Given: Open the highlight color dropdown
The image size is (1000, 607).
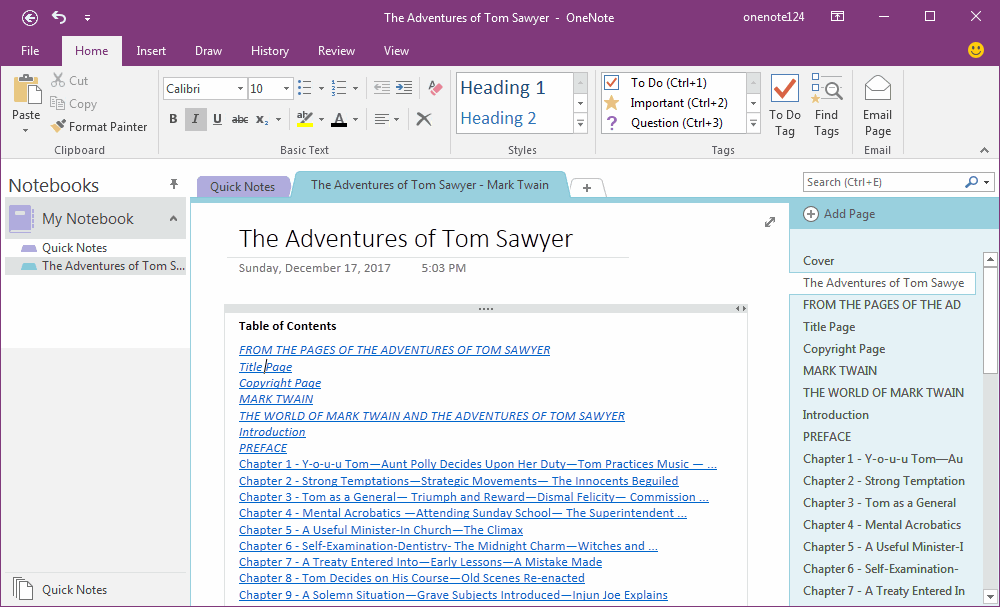Looking at the screenshot, I should point(321,120).
